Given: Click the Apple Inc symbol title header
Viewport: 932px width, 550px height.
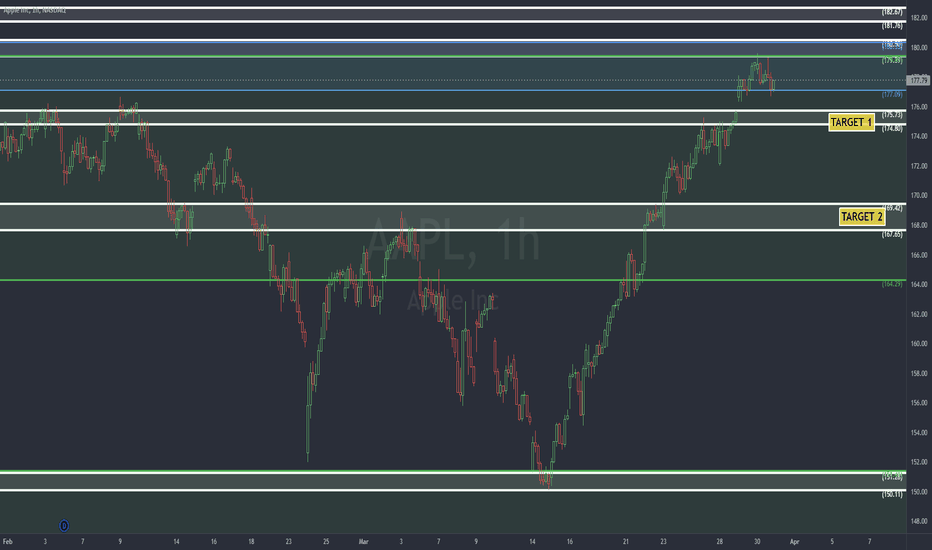Looking at the screenshot, I should point(35,10).
